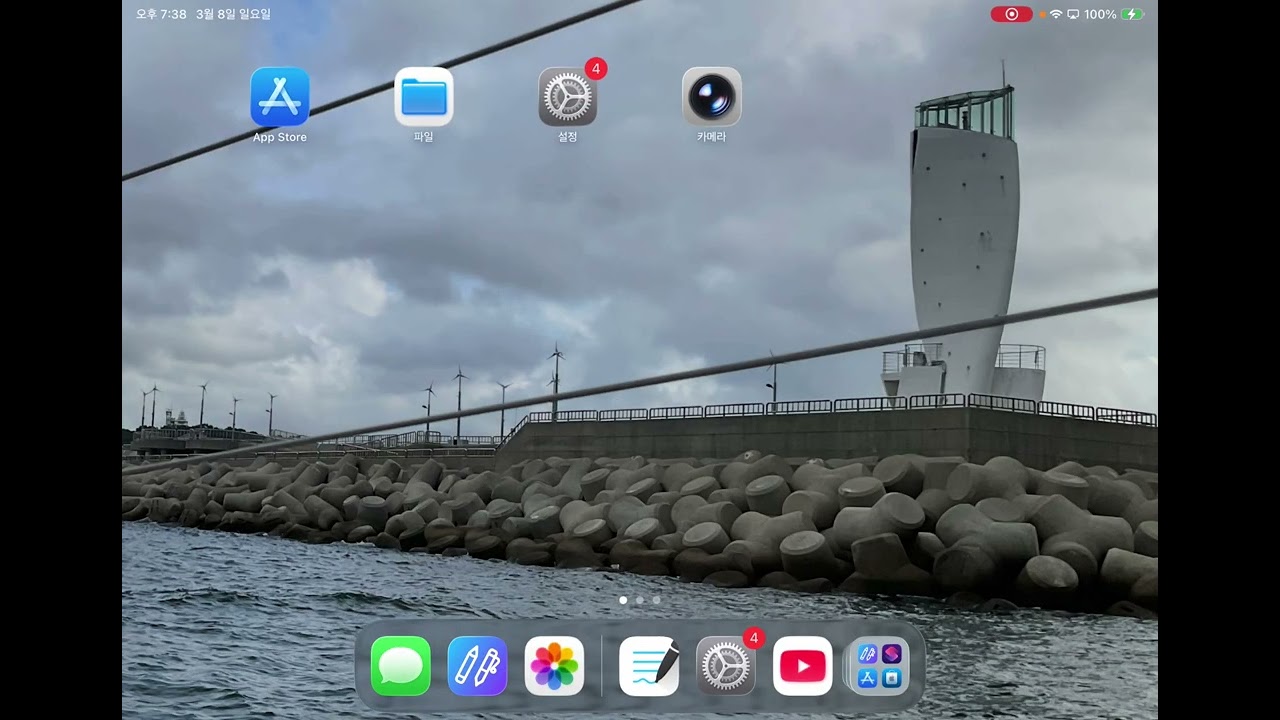Open the App Library folder in dock

879,666
